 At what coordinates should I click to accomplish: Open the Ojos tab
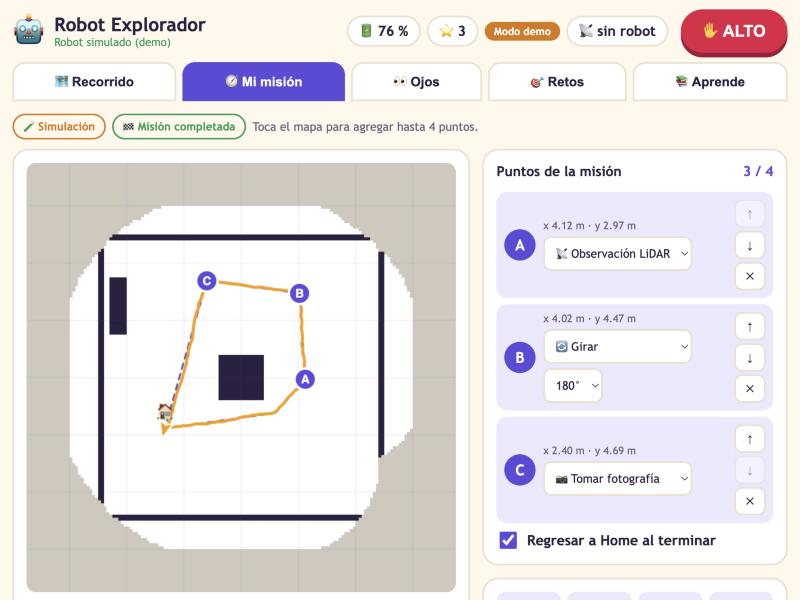point(416,82)
